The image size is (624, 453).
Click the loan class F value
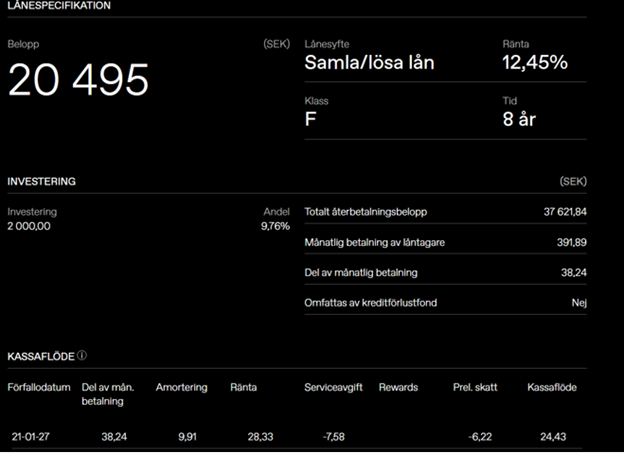point(310,119)
